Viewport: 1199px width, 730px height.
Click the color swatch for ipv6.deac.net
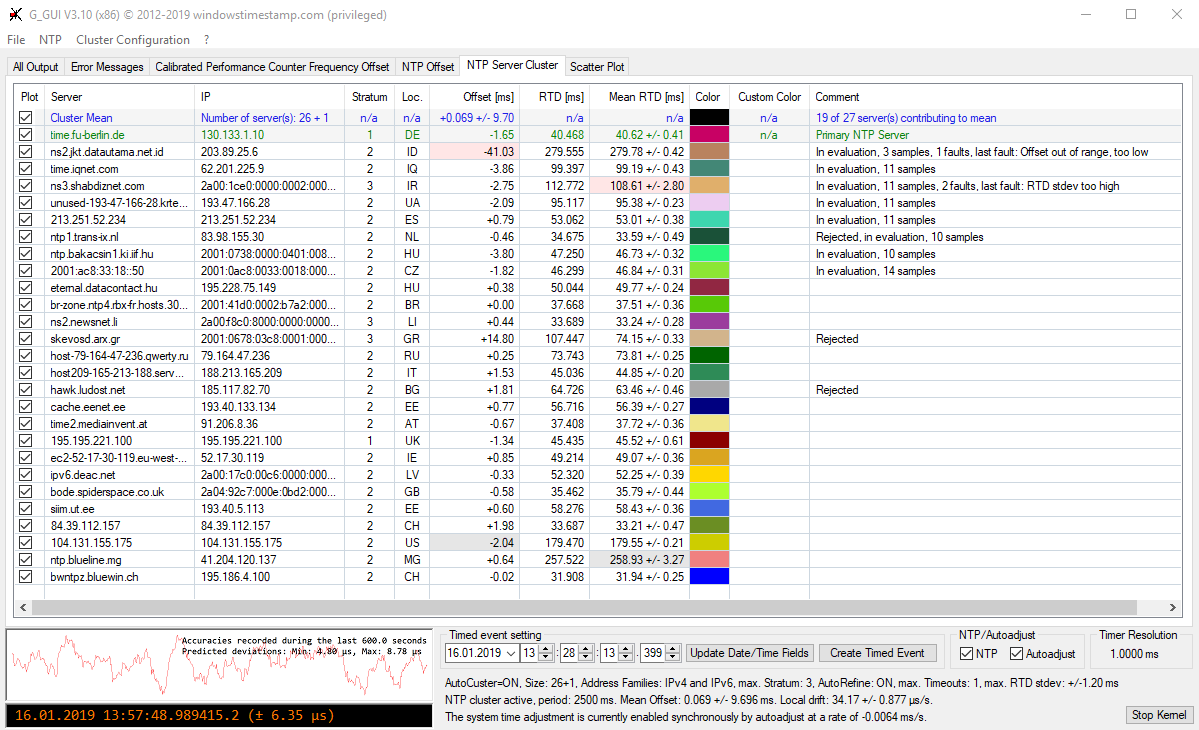coord(709,475)
